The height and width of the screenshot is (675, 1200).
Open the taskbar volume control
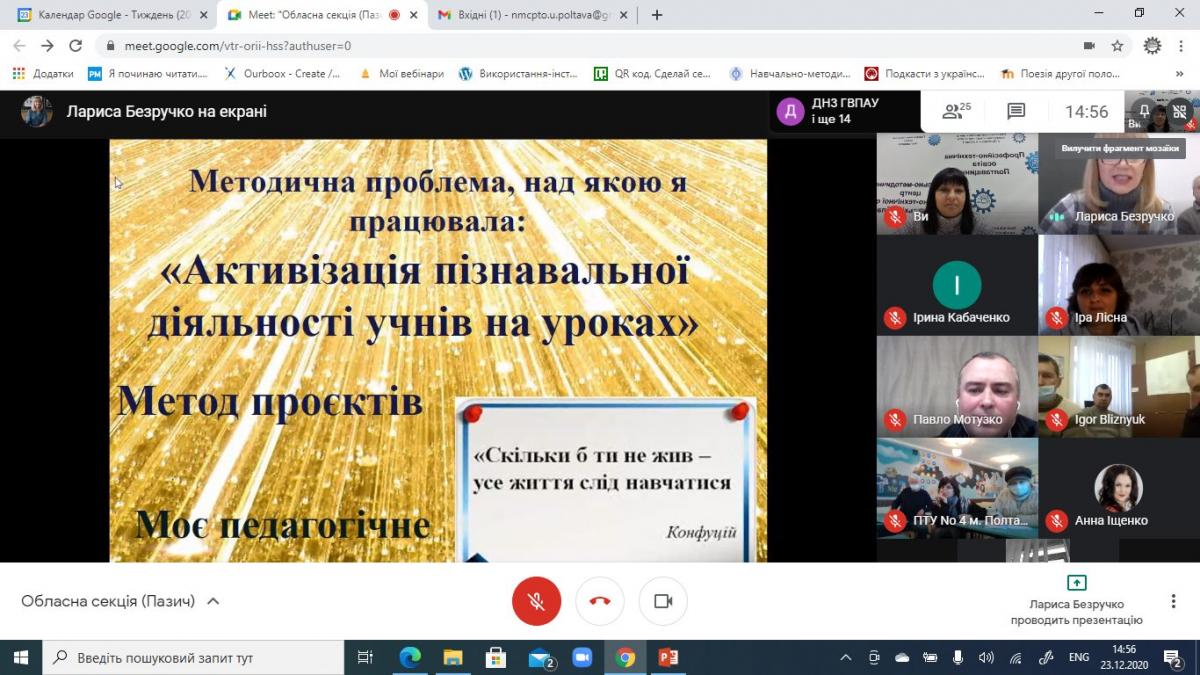coord(986,657)
